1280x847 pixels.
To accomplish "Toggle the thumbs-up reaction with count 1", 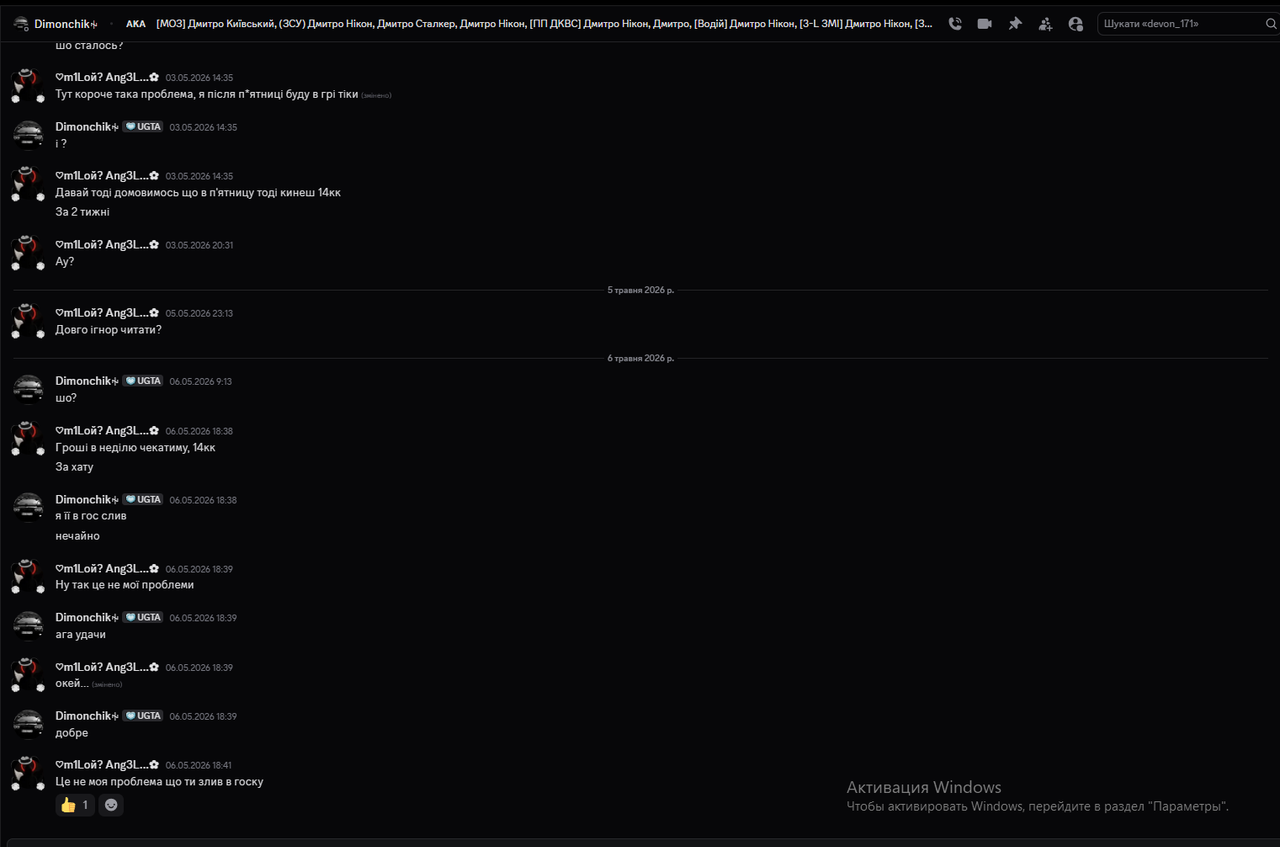I will [75, 805].
